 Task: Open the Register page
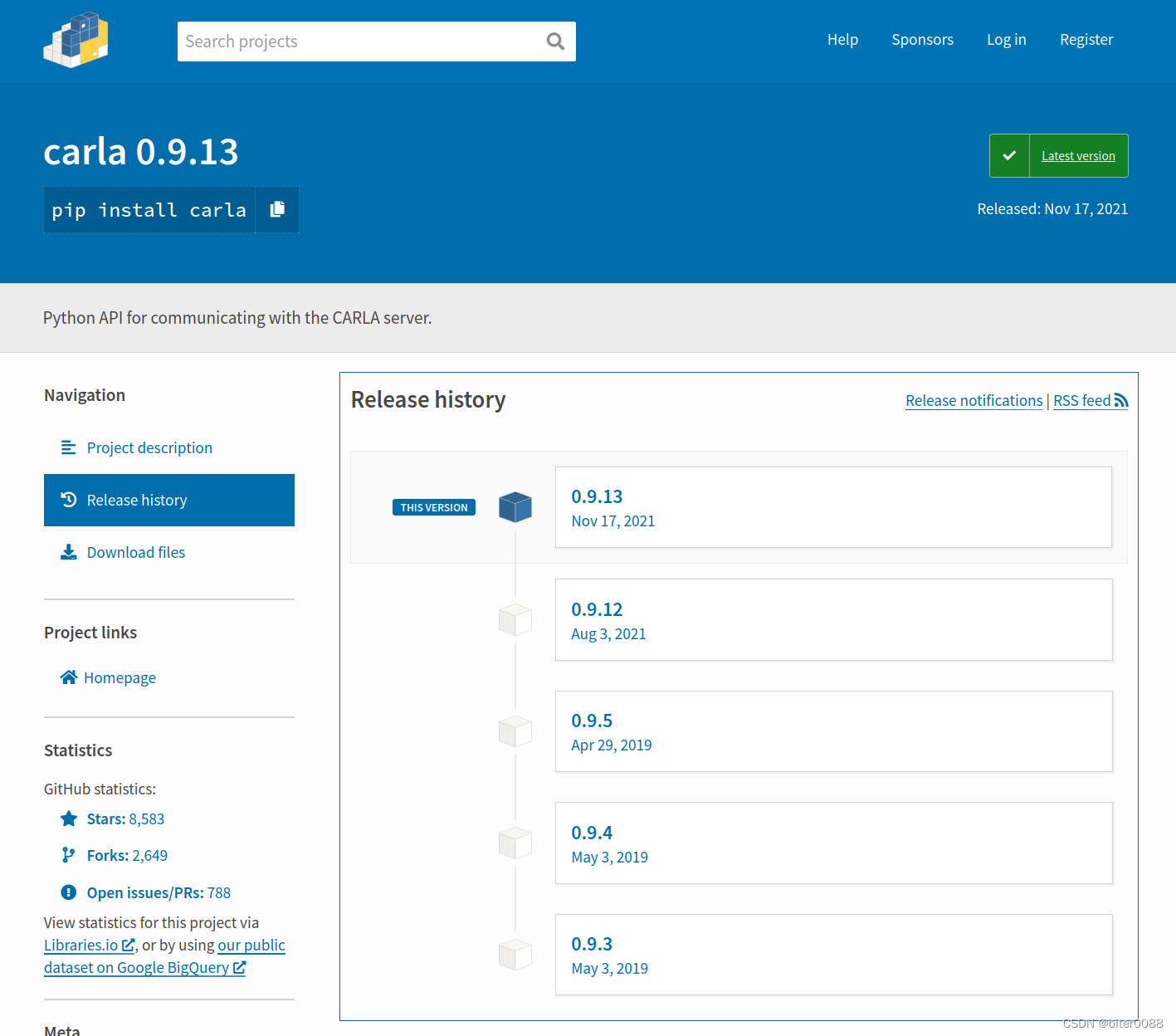click(1086, 40)
